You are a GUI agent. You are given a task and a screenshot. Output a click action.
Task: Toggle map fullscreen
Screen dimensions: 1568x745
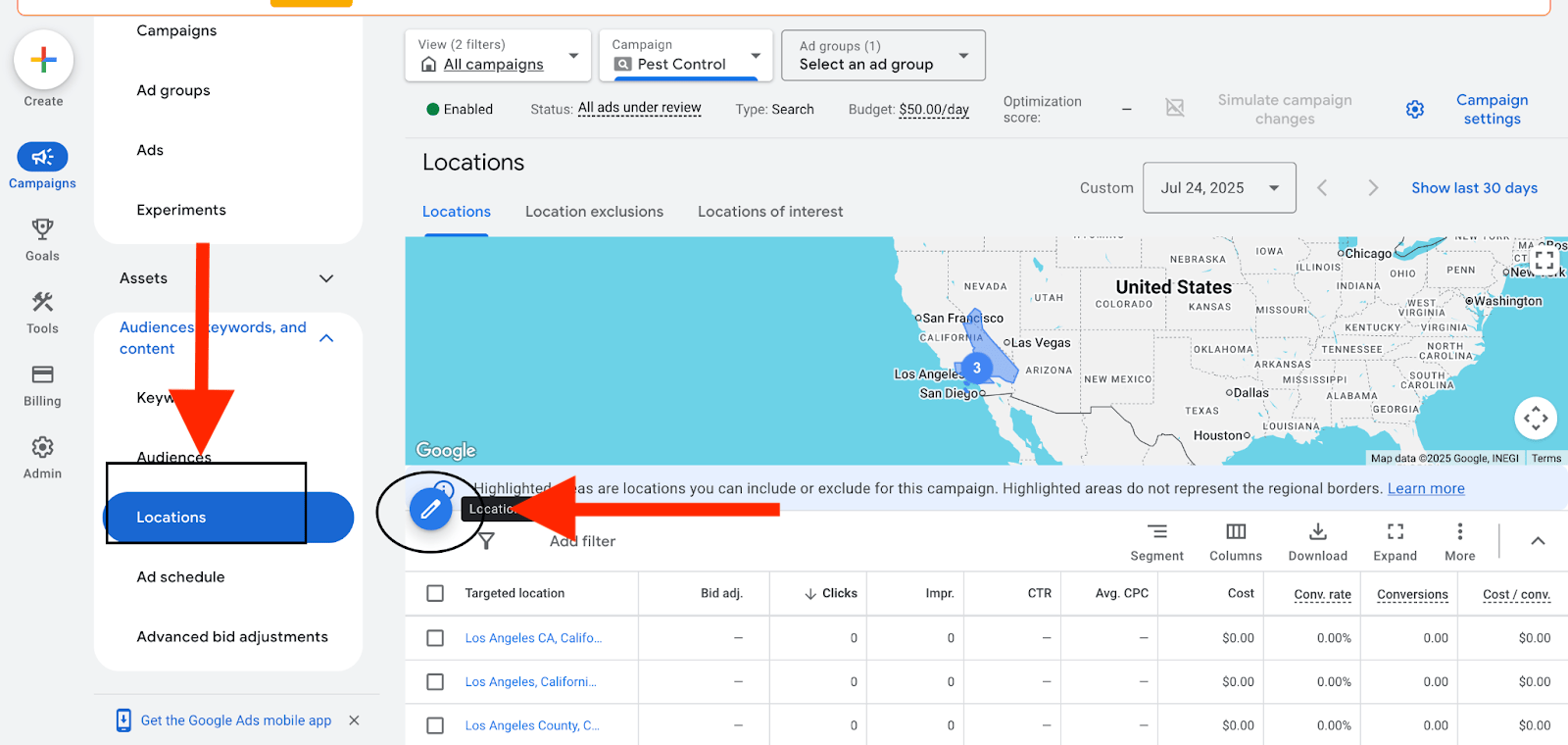point(1544,260)
